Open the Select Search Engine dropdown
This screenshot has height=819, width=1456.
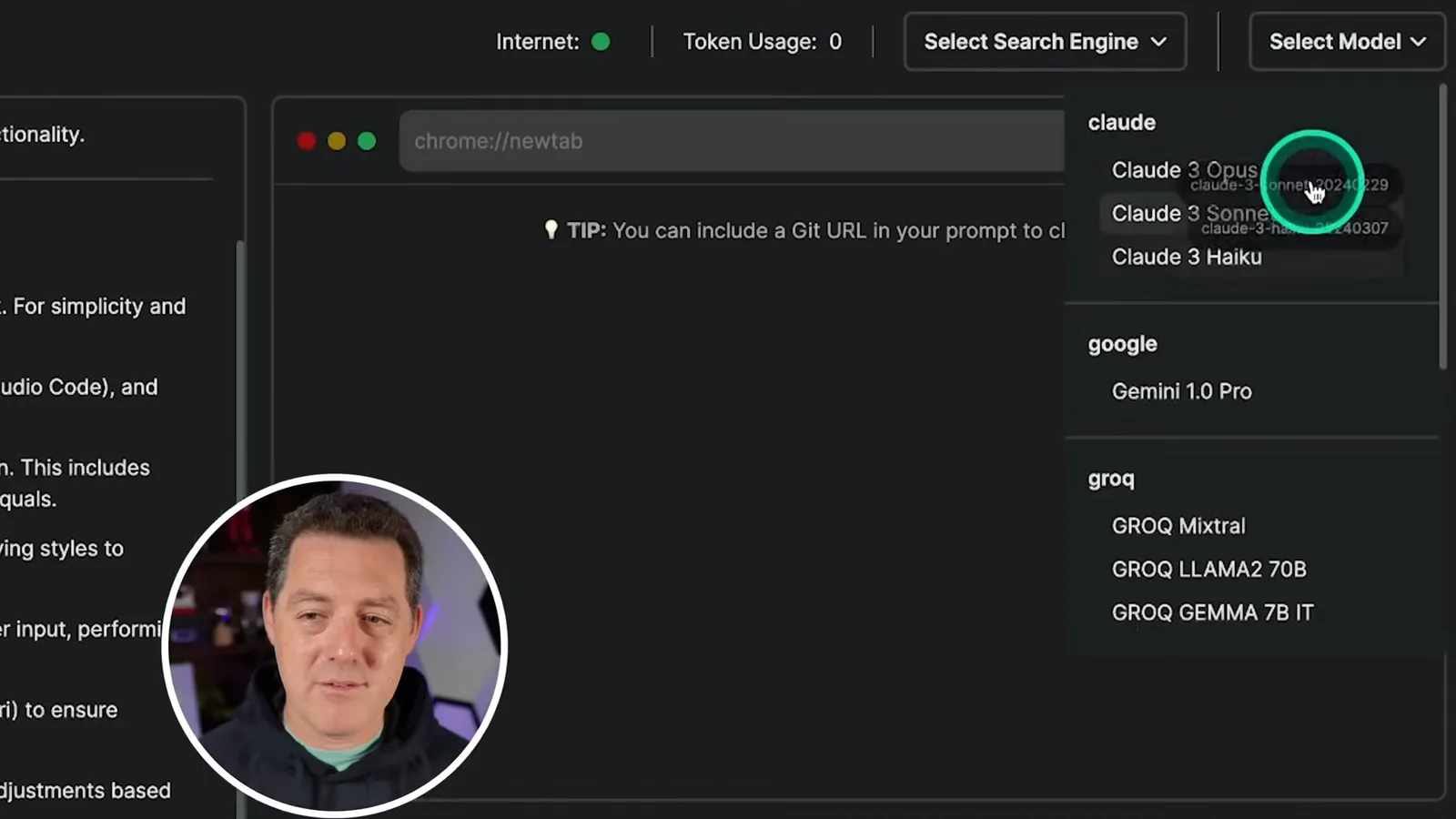click(x=1045, y=42)
